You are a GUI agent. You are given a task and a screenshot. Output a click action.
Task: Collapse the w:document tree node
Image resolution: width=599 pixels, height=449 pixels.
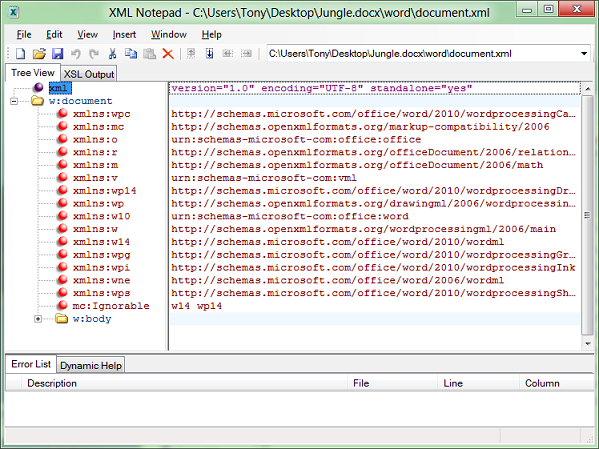(14, 101)
